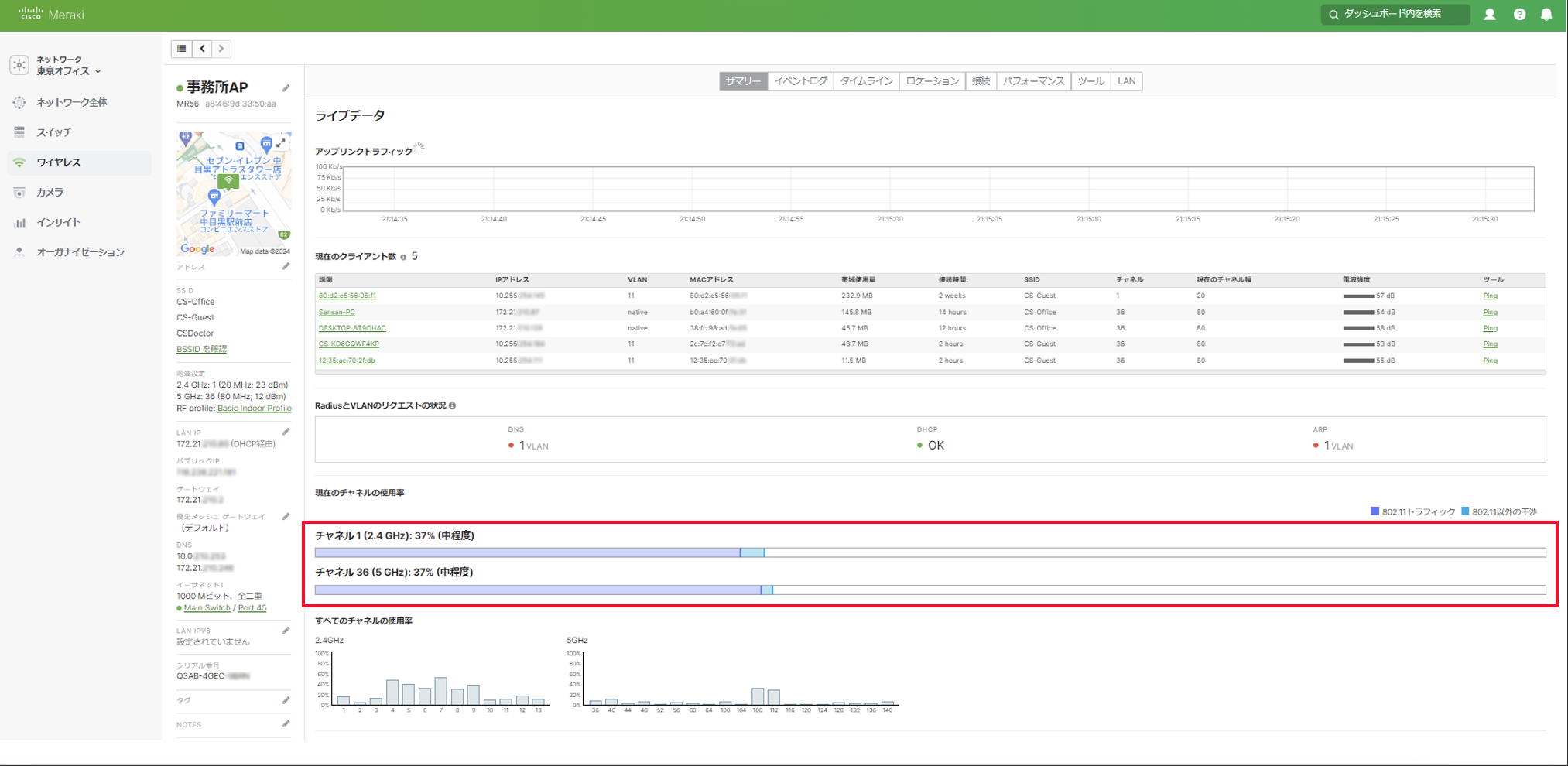Switch to the LAN tab
This screenshot has height=766, width=1568.
[1127, 81]
